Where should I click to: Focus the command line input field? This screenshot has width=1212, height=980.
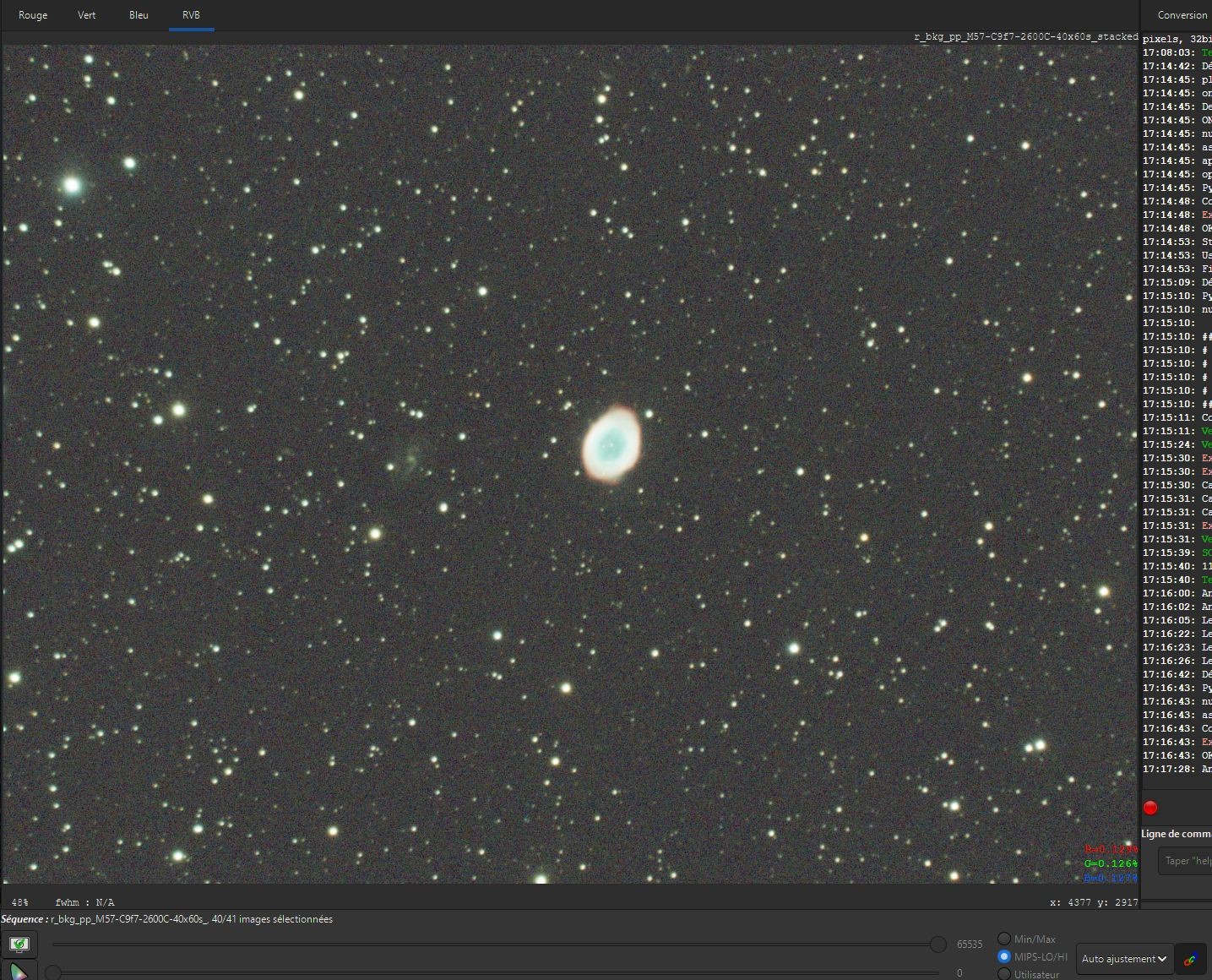coord(1185,861)
